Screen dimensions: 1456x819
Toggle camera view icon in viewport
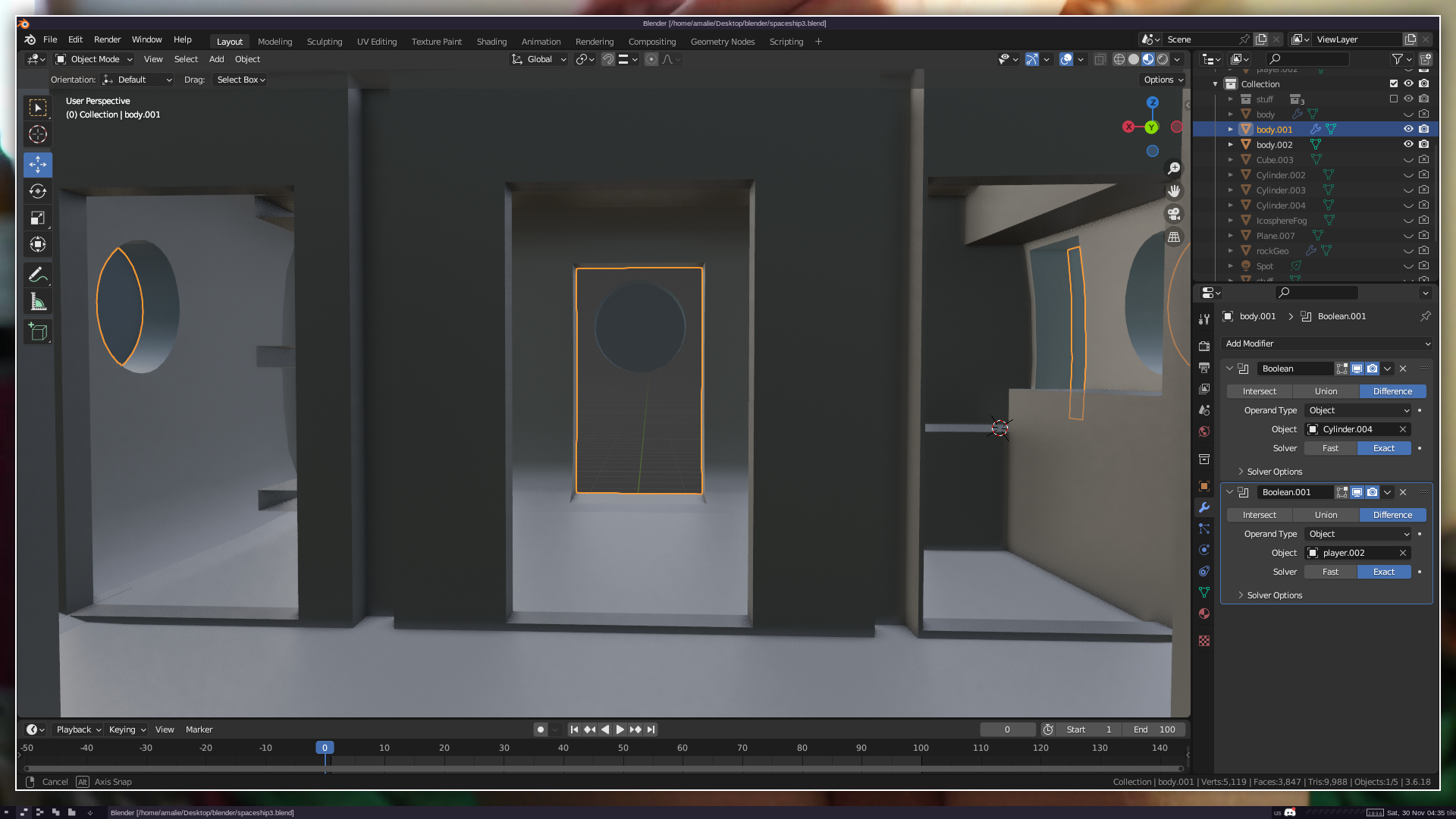(1174, 215)
